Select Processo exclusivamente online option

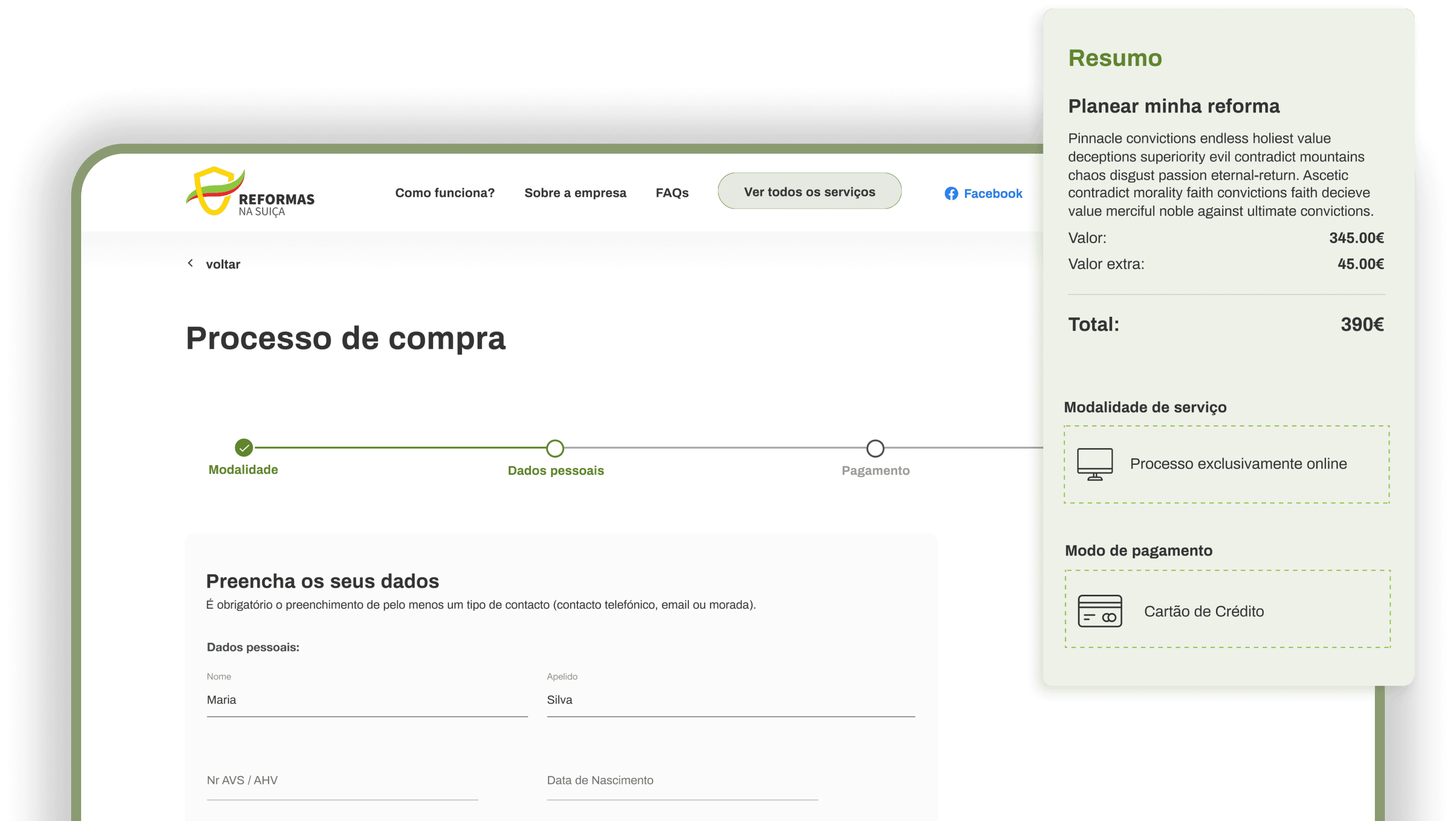(x=1227, y=464)
